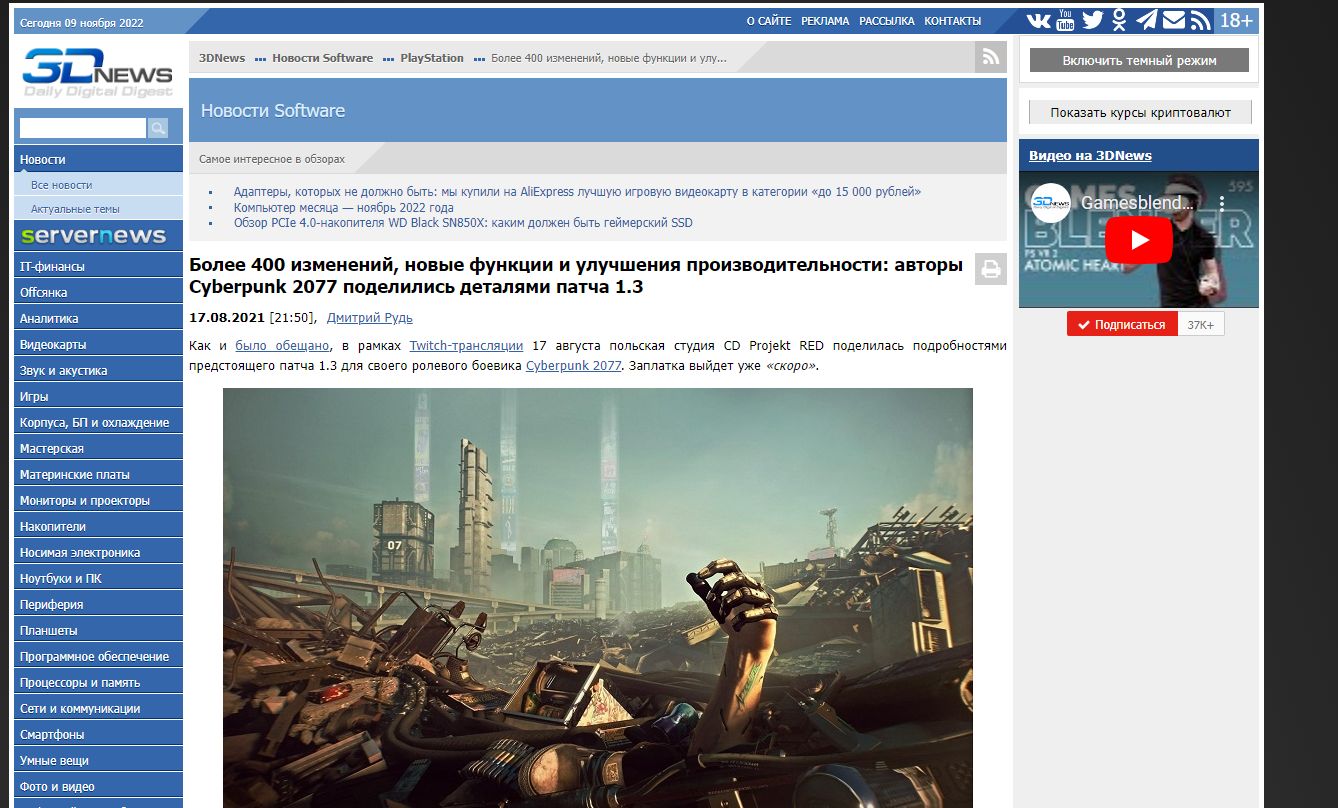Open the IT-финансы category
Screen dimensions: 1338x808
98,266
